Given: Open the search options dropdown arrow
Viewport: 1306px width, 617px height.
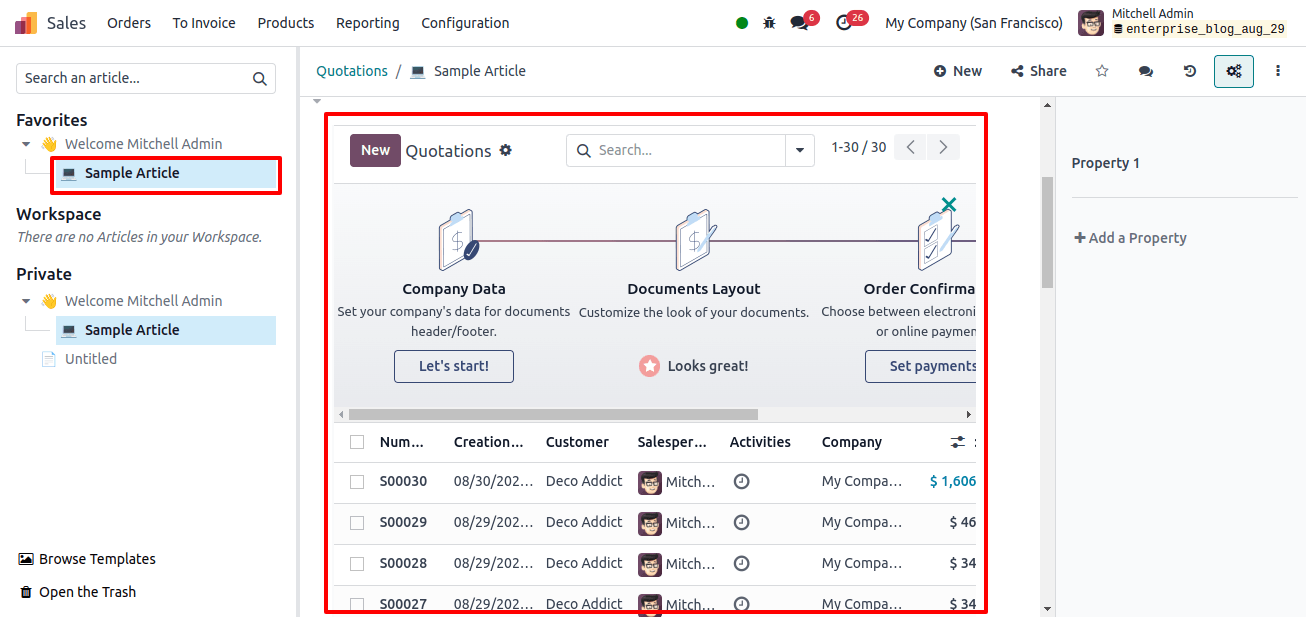Looking at the screenshot, I should [799, 151].
